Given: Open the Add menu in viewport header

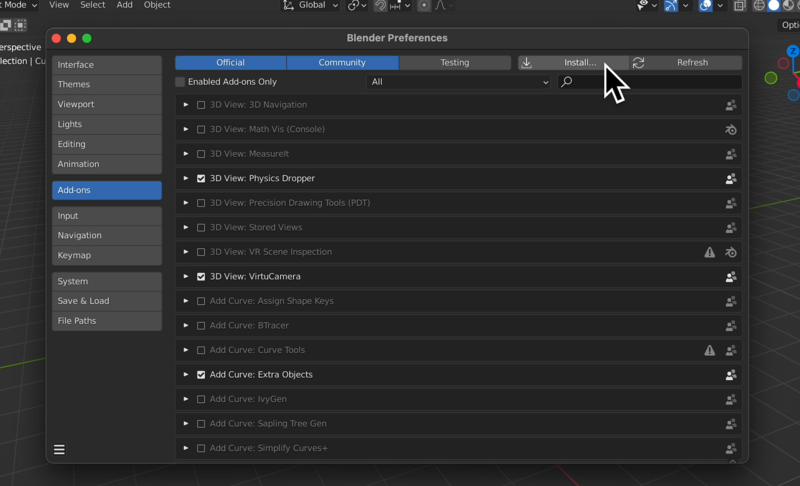Looking at the screenshot, I should (x=124, y=5).
